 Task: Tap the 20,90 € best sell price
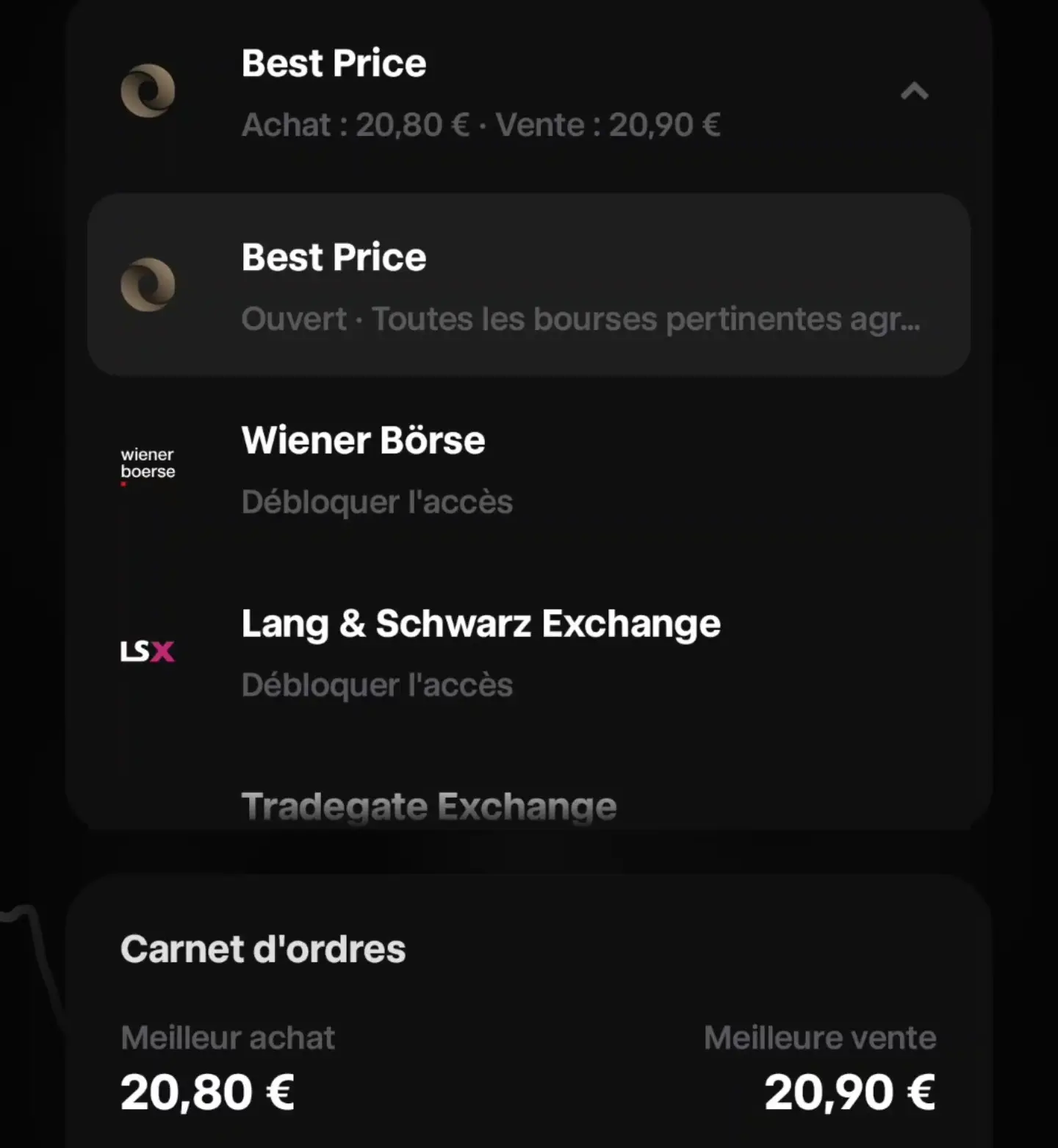[850, 1092]
